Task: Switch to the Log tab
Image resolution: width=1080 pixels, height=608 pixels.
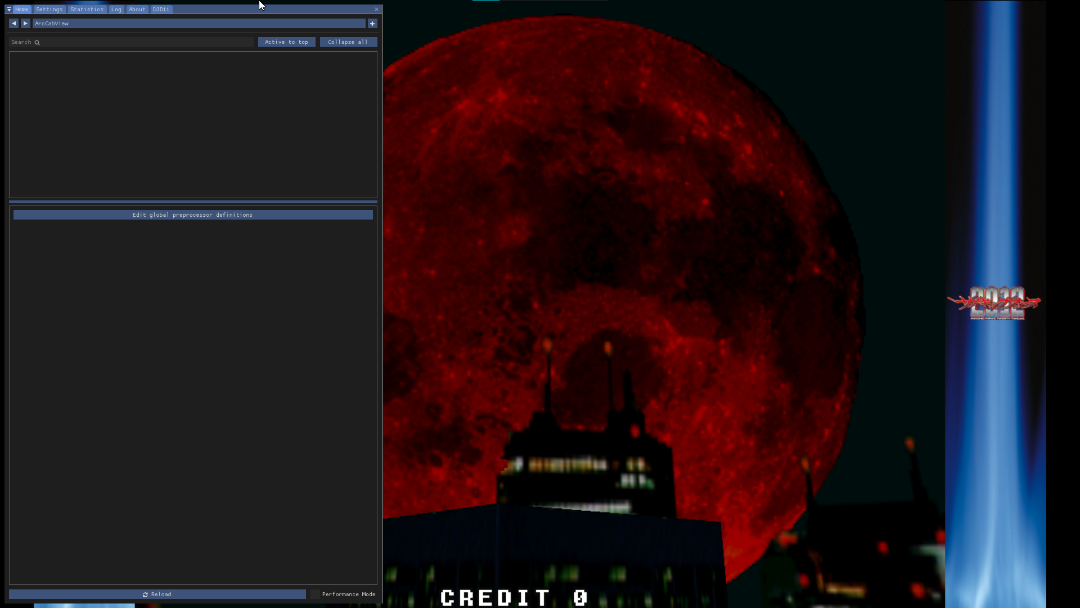Action: [x=116, y=9]
